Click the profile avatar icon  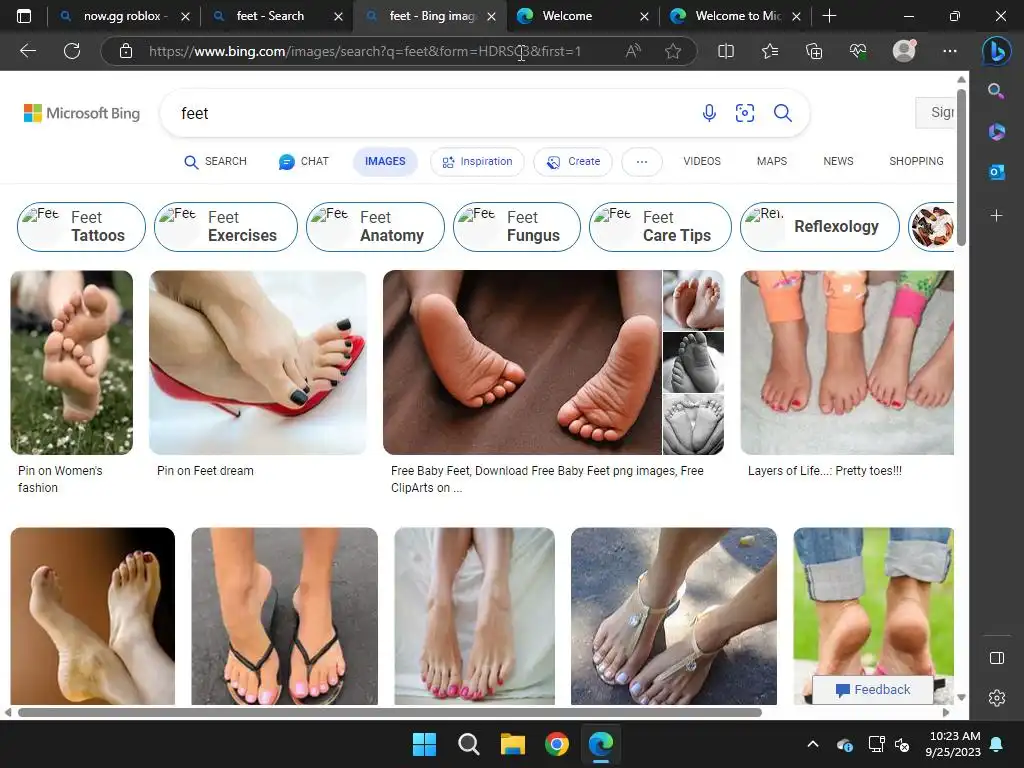point(904,51)
